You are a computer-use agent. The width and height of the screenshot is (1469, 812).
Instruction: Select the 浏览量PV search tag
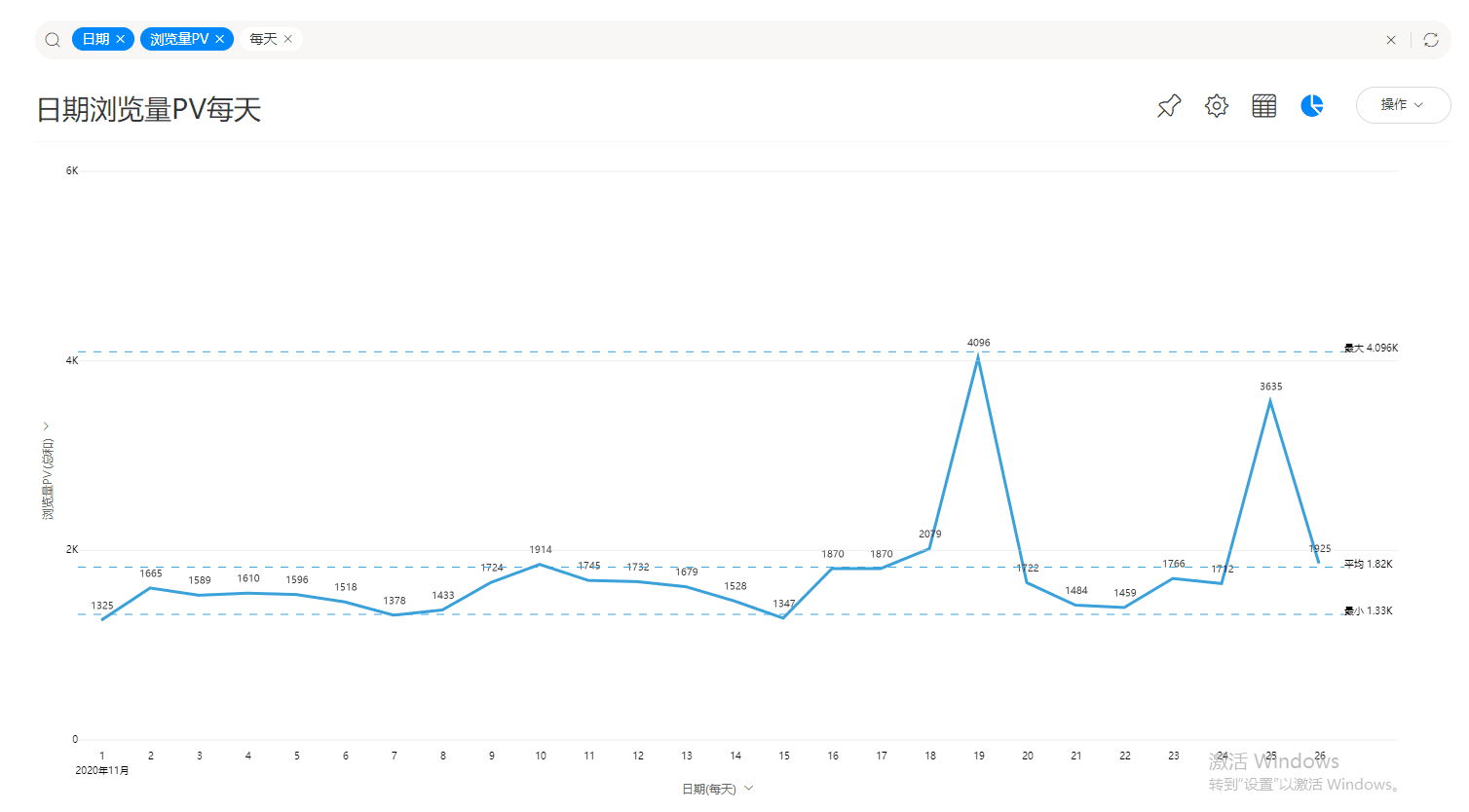click(x=179, y=39)
